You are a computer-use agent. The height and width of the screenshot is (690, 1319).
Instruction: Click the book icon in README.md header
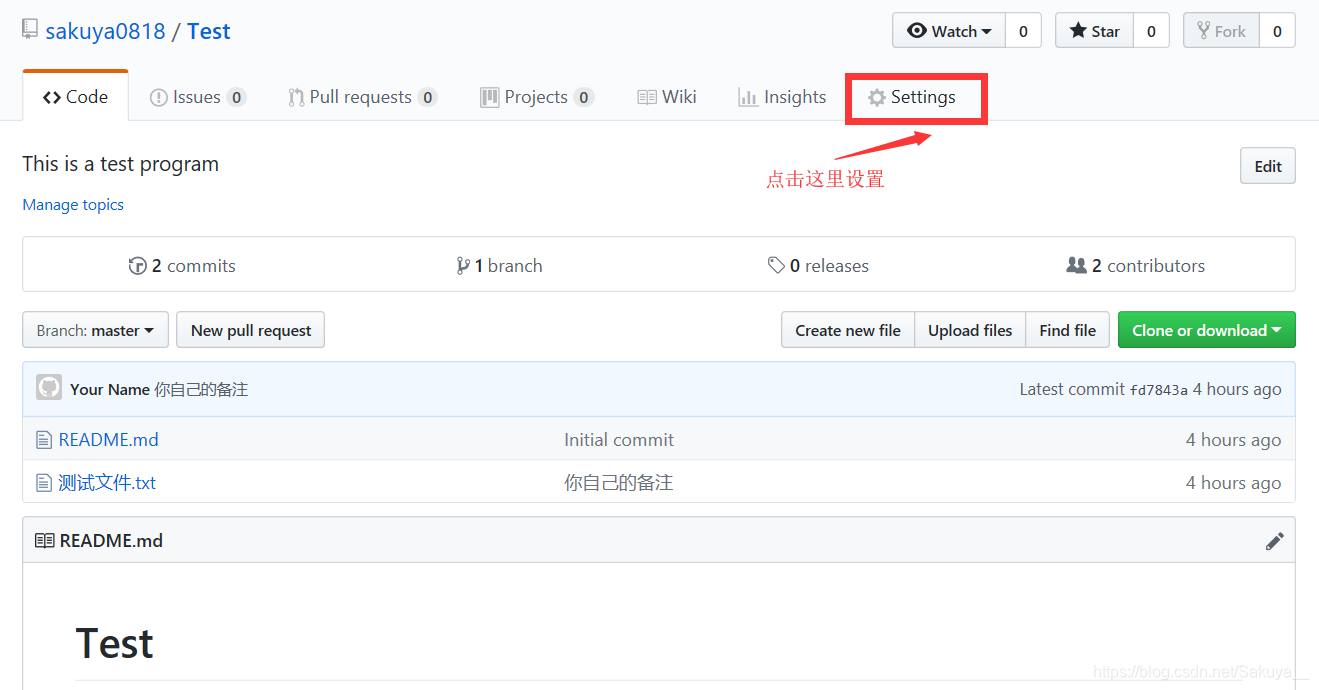[x=45, y=541]
